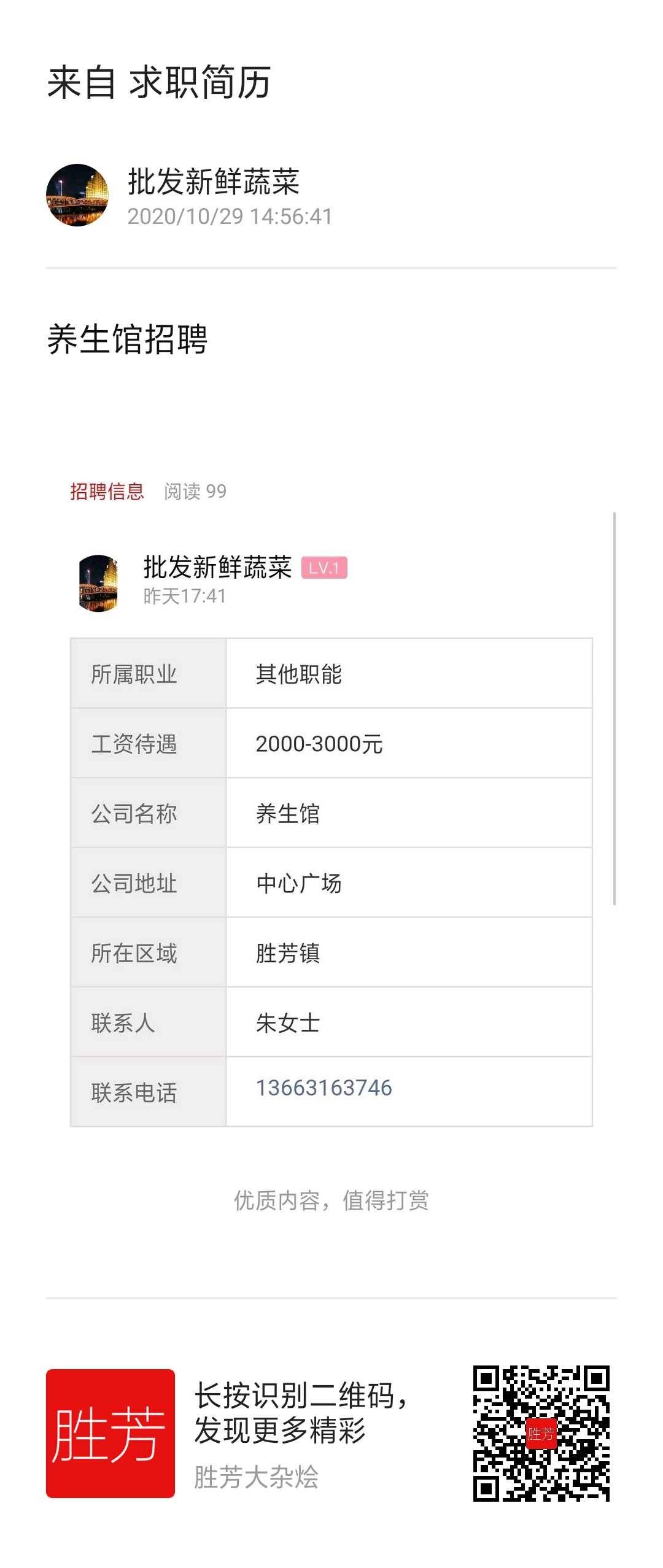Tap the region value 胜芳镇
Viewport: 663px width, 1568px height.
288,953
